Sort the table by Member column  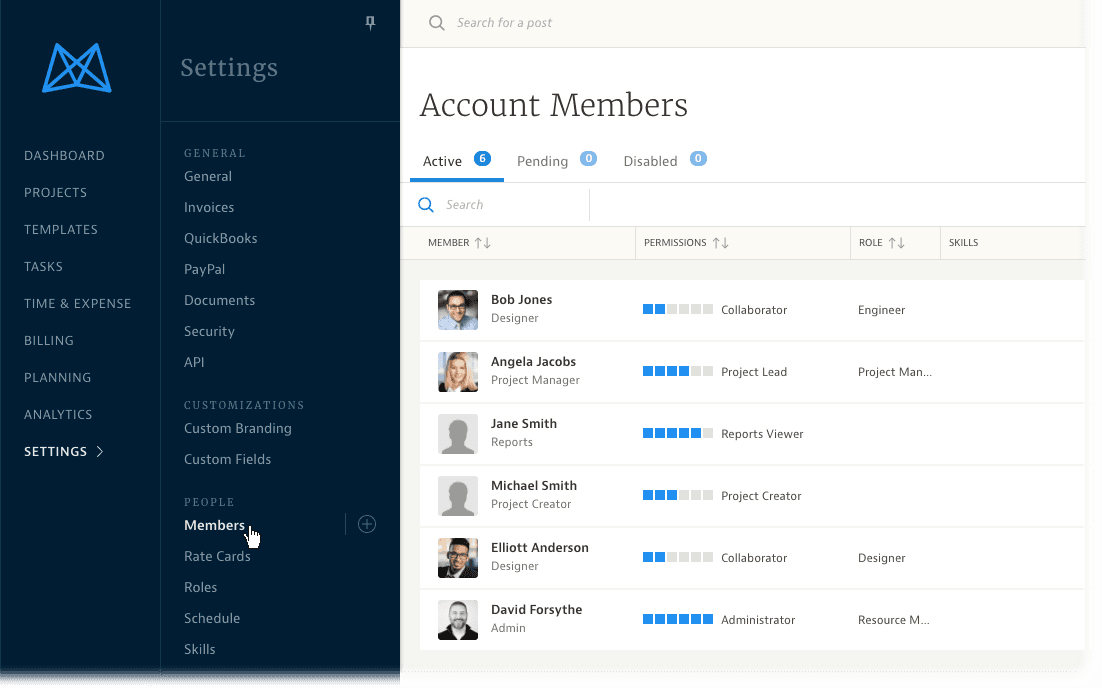(x=483, y=243)
